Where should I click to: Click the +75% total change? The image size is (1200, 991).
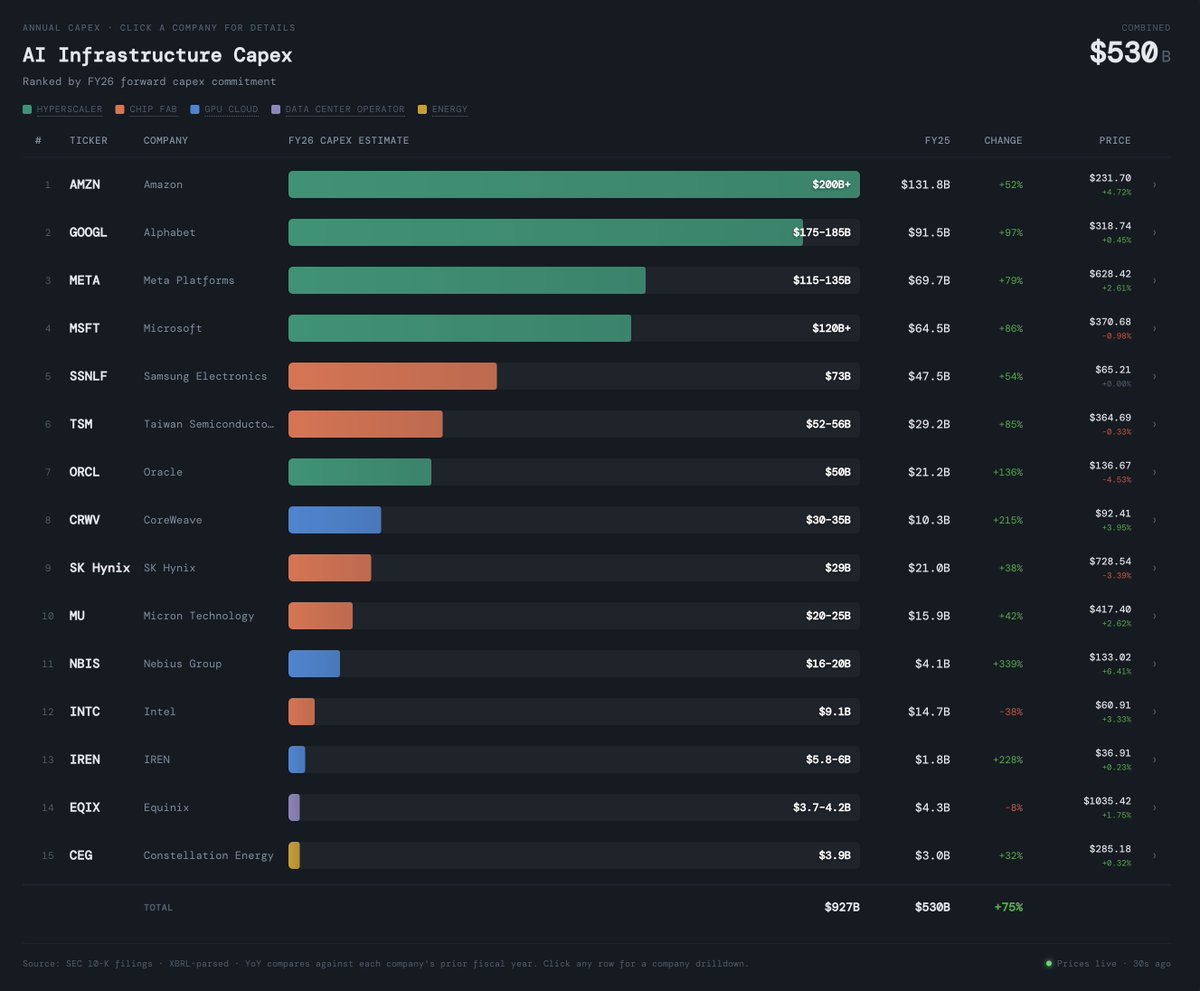tap(1008, 907)
